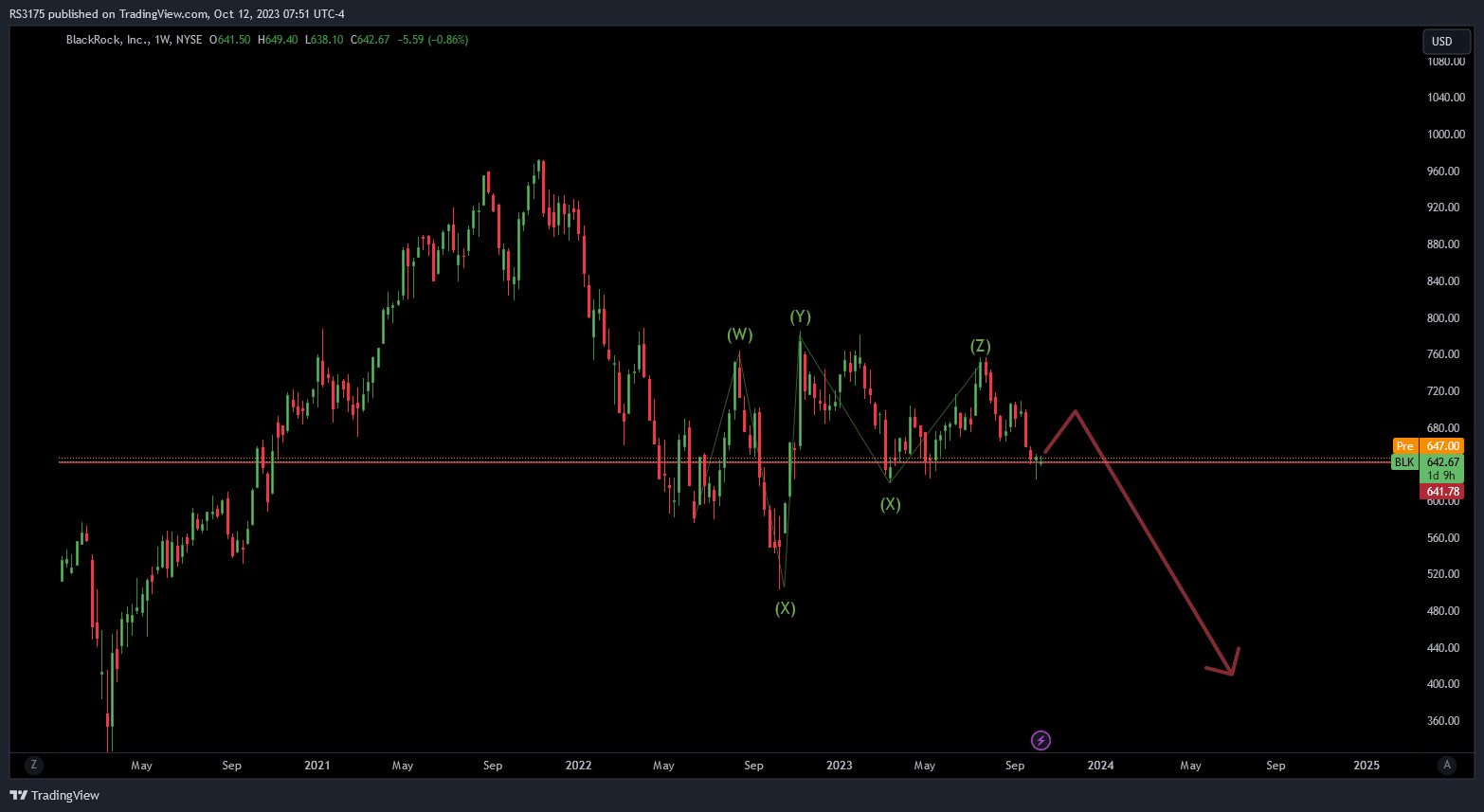Select the (Y) wave label
The width and height of the screenshot is (1484, 812).
[x=801, y=316]
